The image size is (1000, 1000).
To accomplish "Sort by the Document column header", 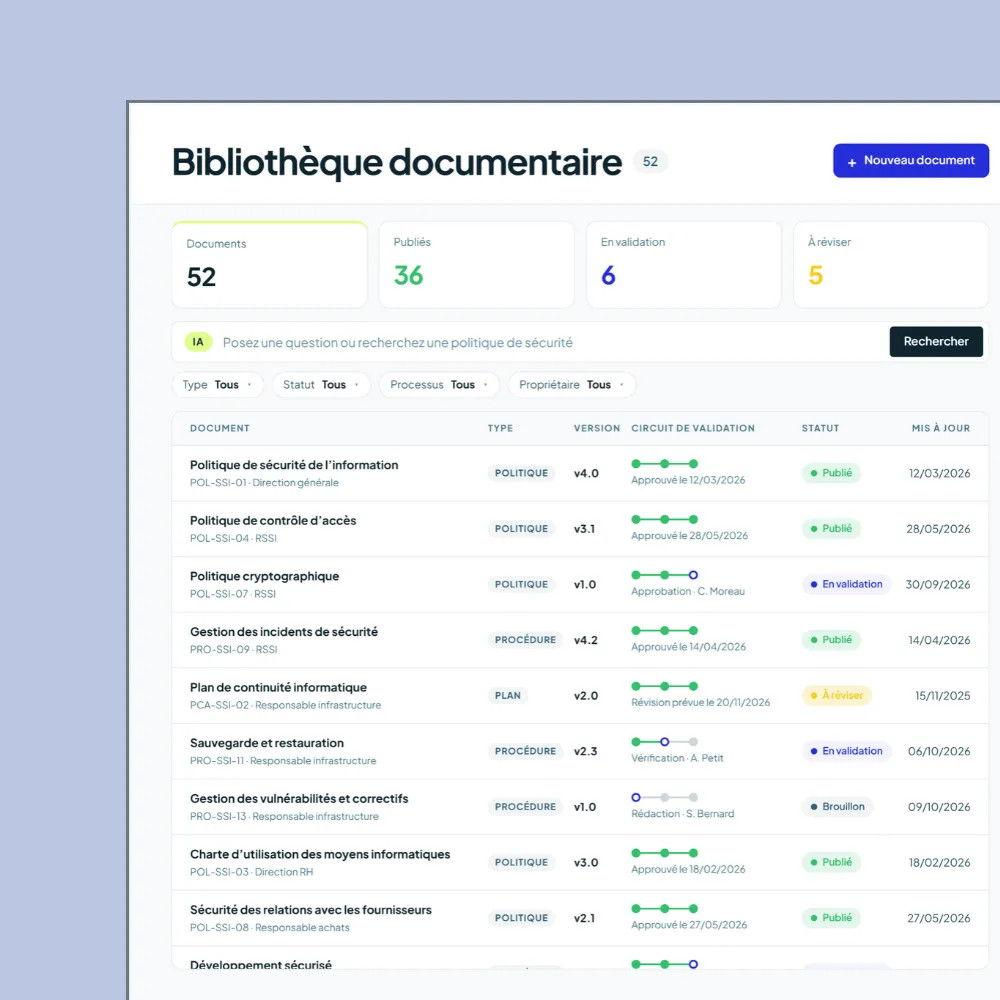I will tap(219, 428).
